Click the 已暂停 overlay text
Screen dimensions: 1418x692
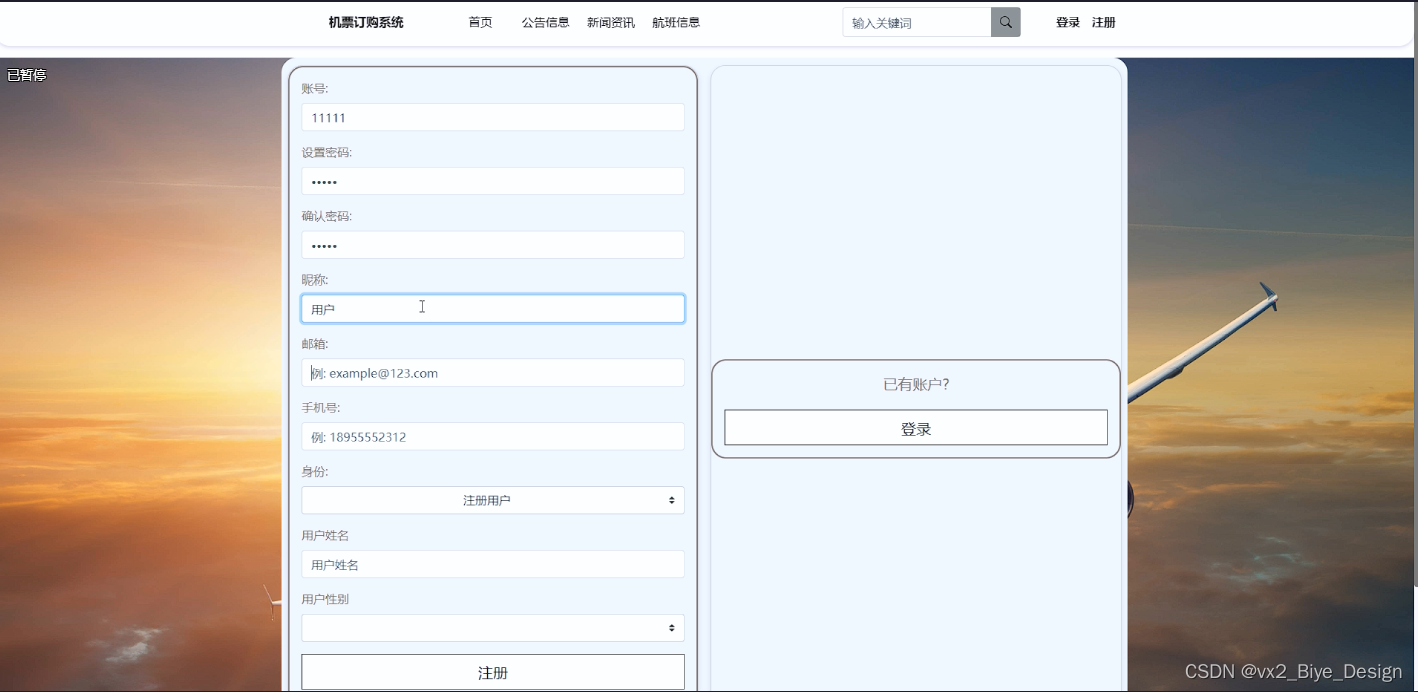pos(27,75)
